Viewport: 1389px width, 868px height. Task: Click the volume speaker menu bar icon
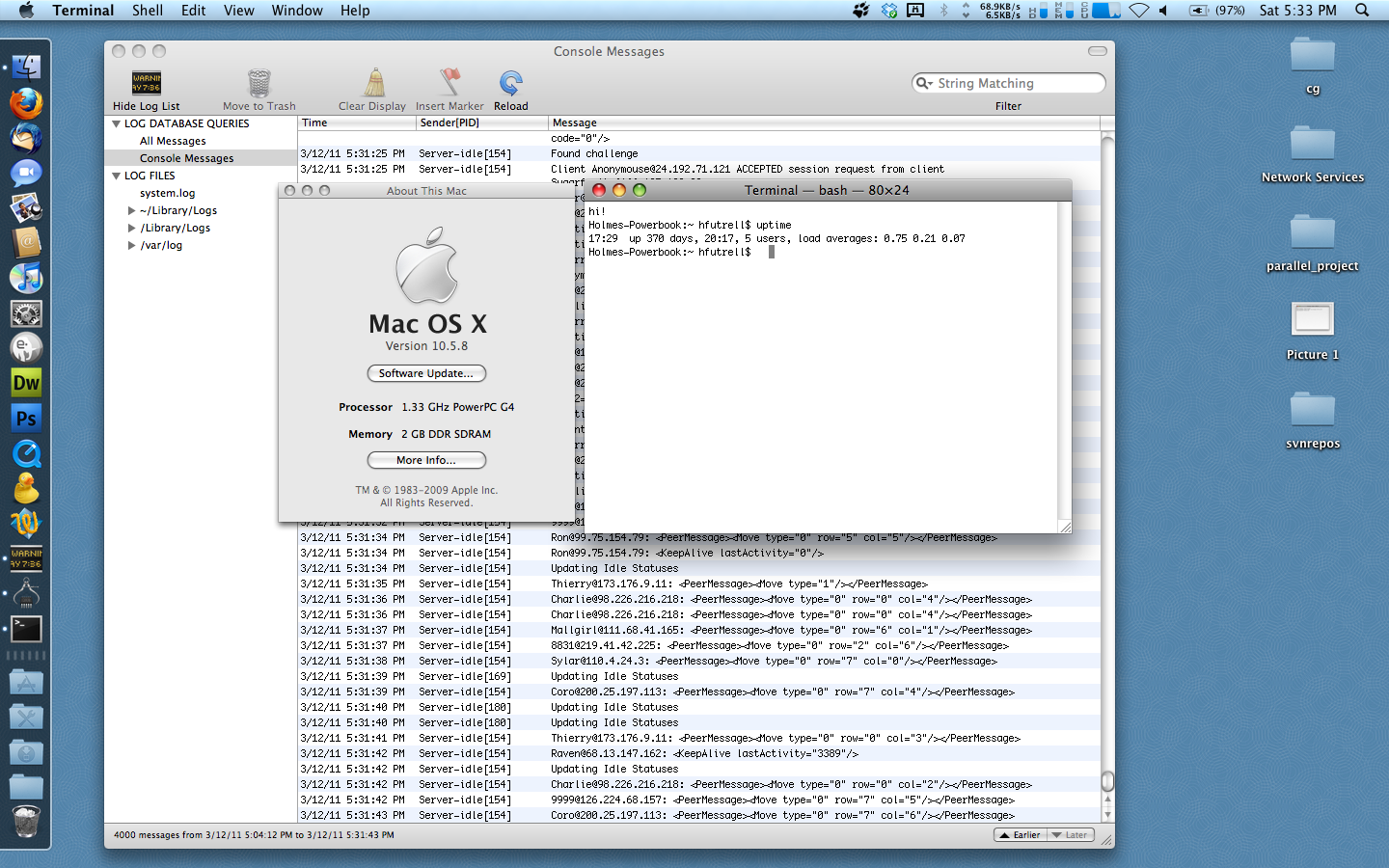pos(1163,10)
